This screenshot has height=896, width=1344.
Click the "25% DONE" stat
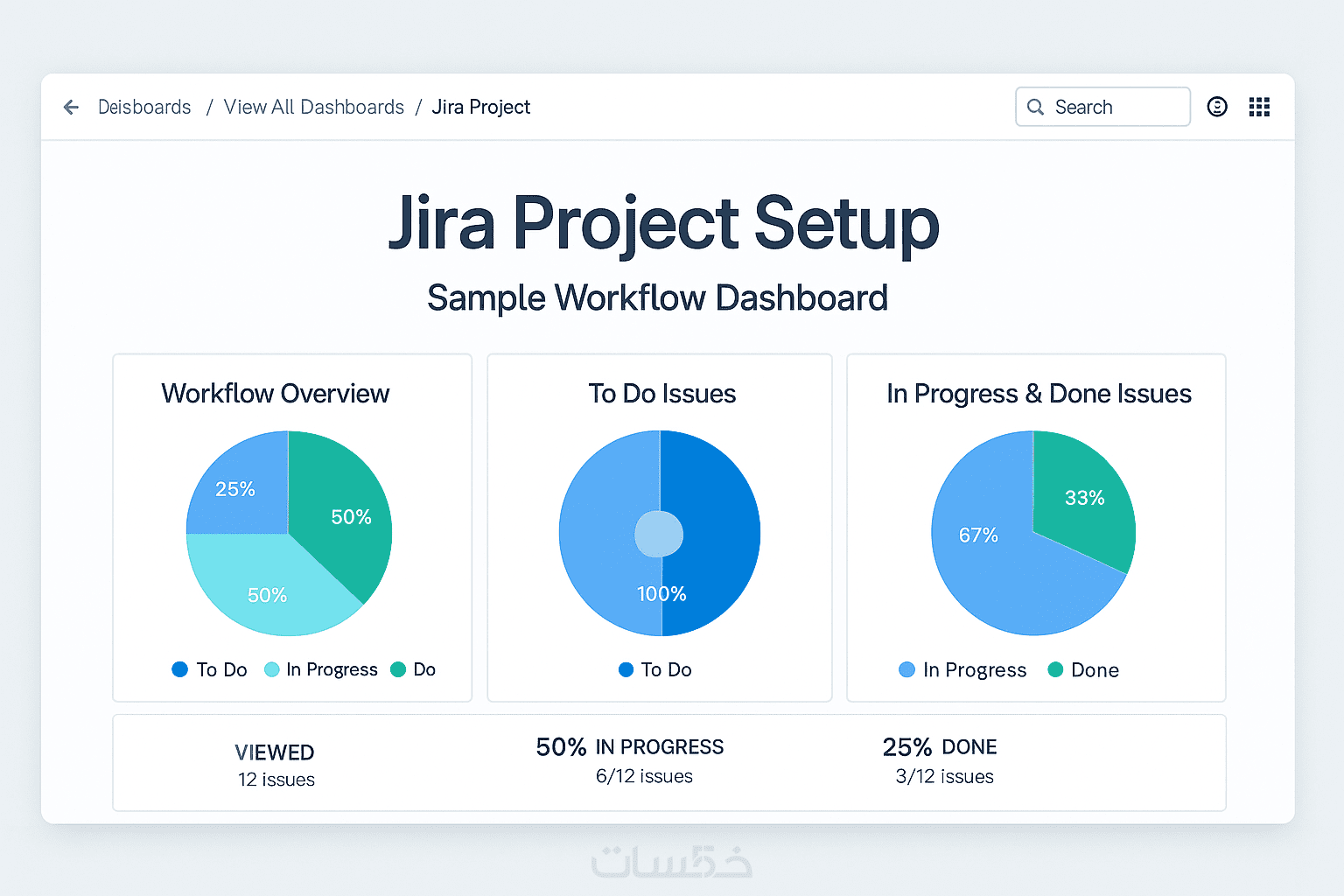click(940, 747)
